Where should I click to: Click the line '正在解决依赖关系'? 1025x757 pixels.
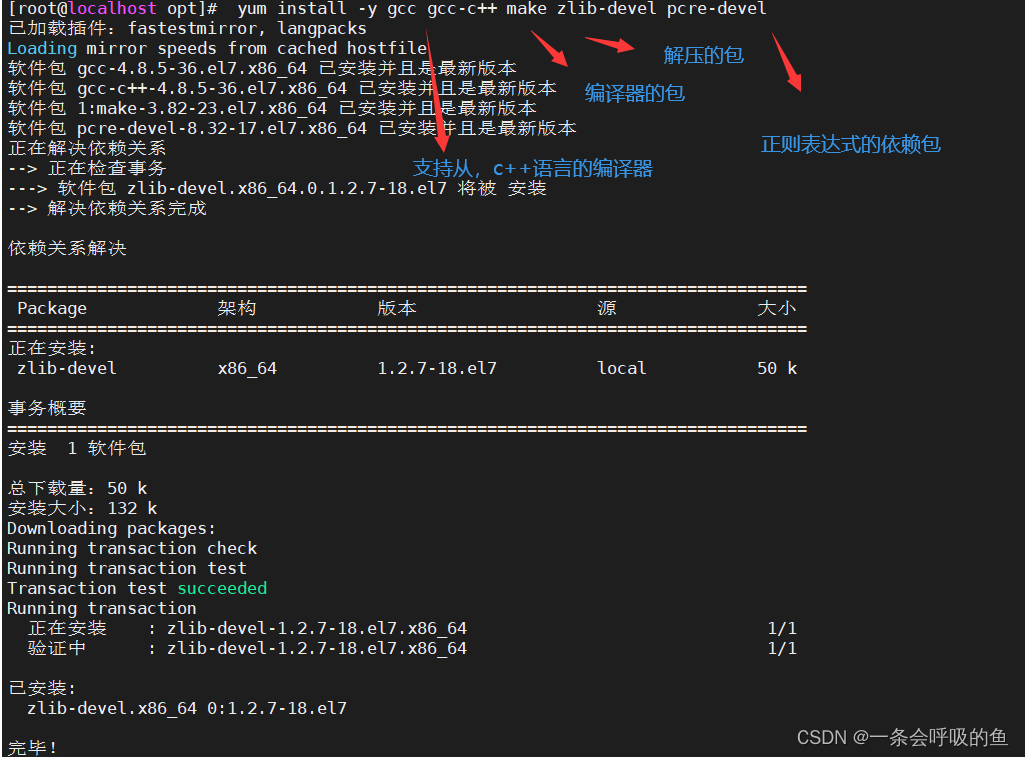click(87, 148)
